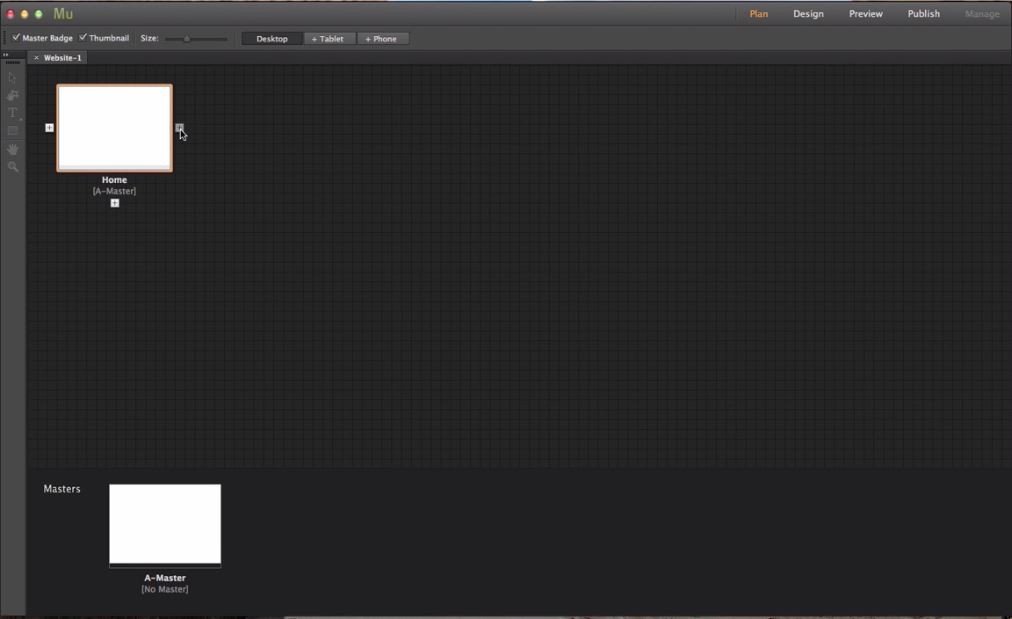Viewport: 1012px width, 619px height.
Task: Add sibling page left of Home
Action: pyautogui.click(x=49, y=128)
